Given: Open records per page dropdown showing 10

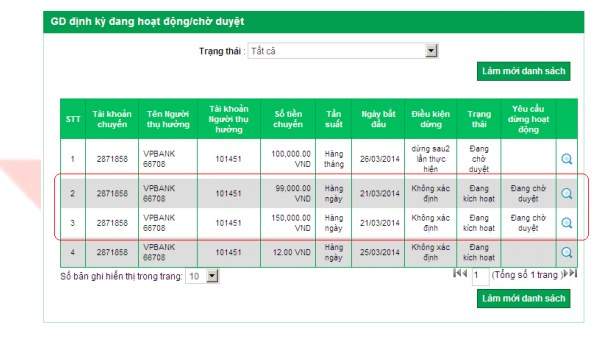Looking at the screenshot, I should click(202, 276).
